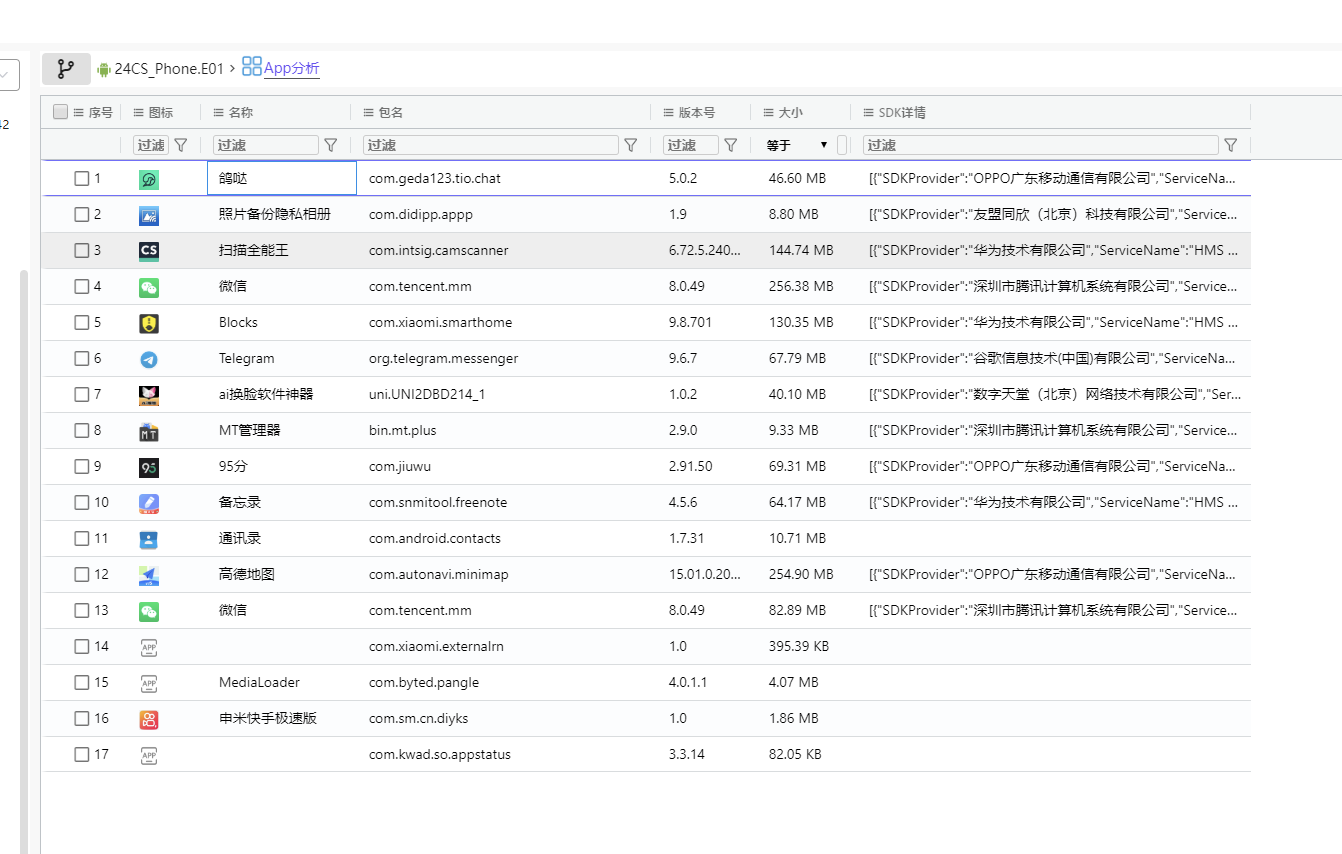Click the ai换脸软件神器 app icon
Screen dimensions: 1342x854
pos(149,395)
